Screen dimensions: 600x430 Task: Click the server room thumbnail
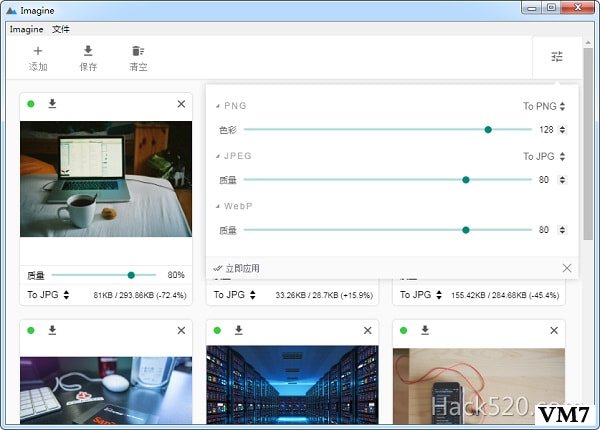(292, 385)
